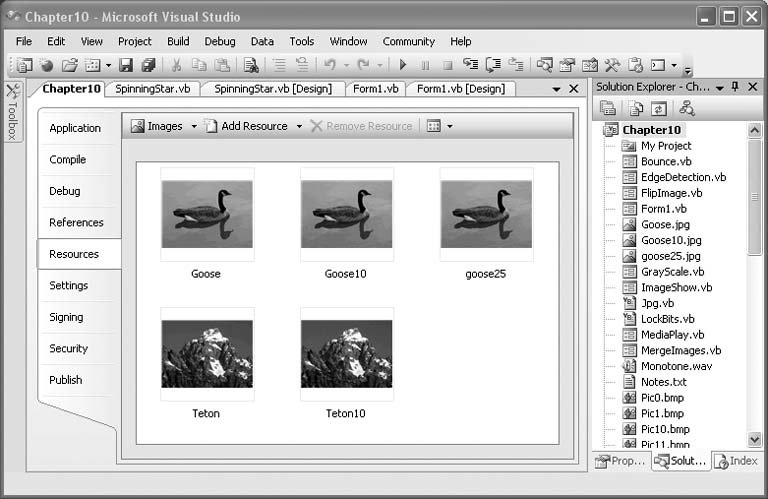Select the Teton10 image thumbnail

346,355
